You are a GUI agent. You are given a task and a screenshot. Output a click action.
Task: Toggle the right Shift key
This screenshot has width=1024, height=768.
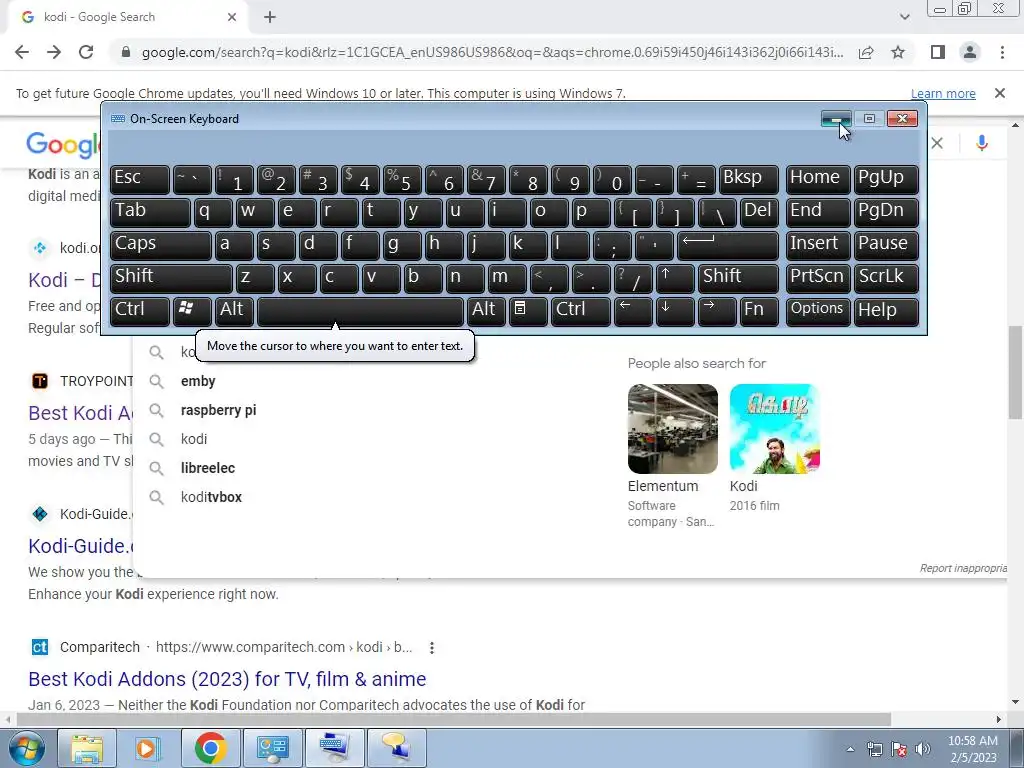point(738,278)
